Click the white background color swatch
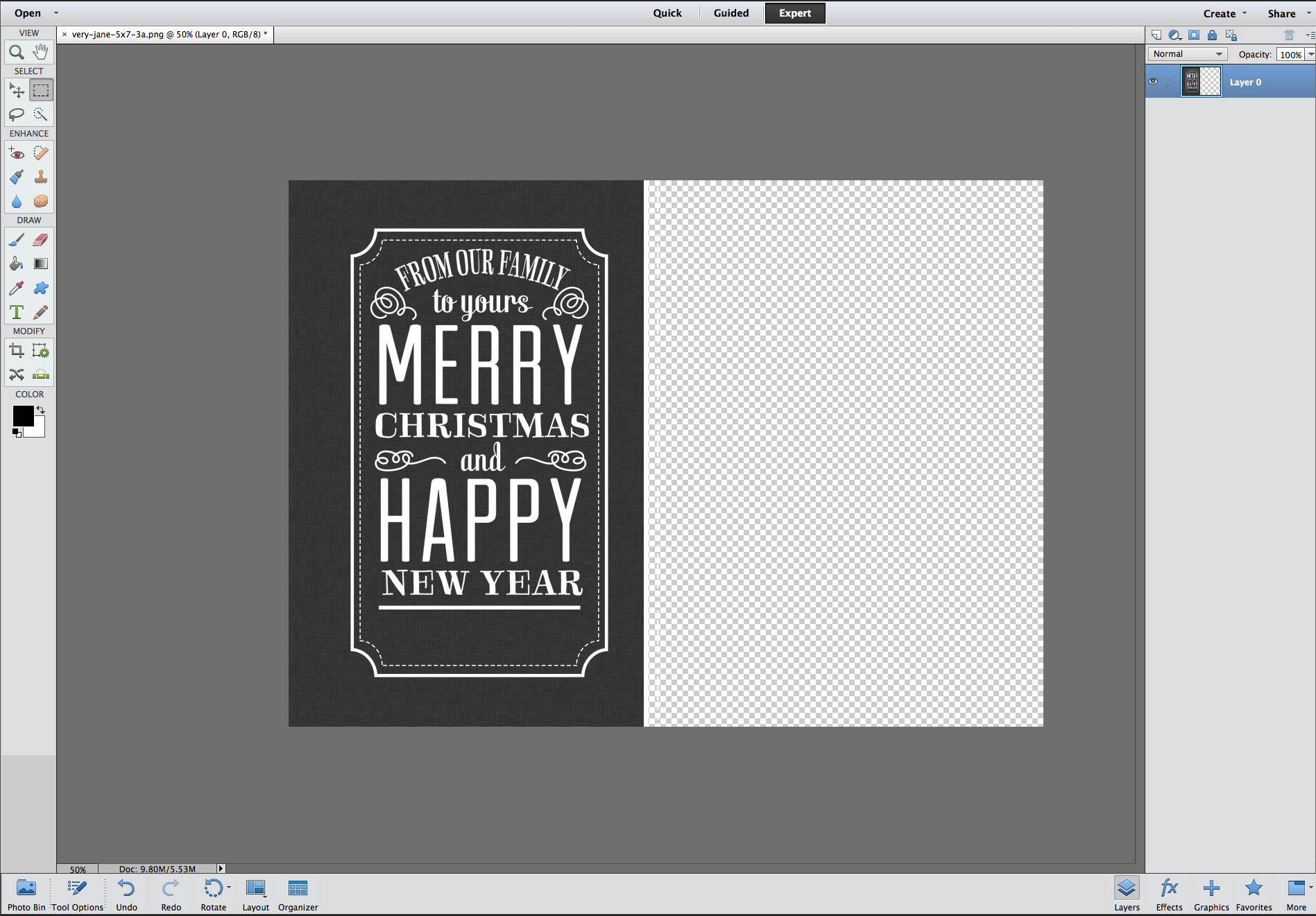This screenshot has width=1316, height=916. coord(39,431)
